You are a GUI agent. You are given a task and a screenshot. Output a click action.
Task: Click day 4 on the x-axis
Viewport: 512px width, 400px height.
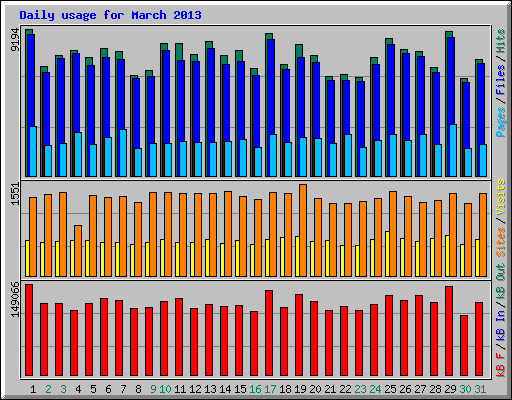click(x=78, y=389)
